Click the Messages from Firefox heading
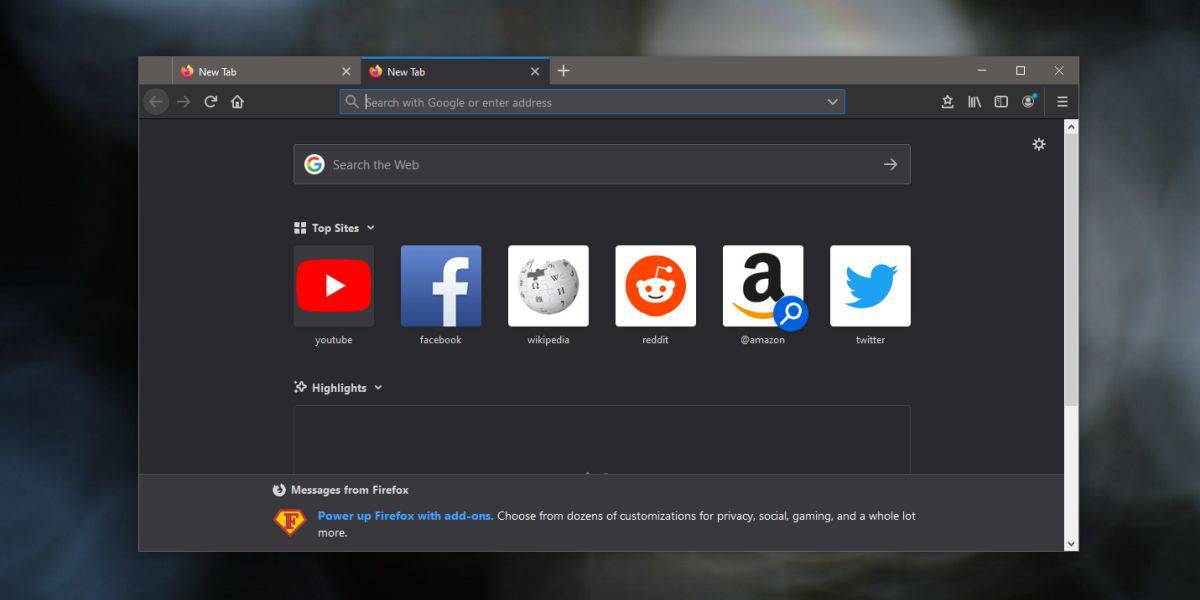 (x=350, y=490)
